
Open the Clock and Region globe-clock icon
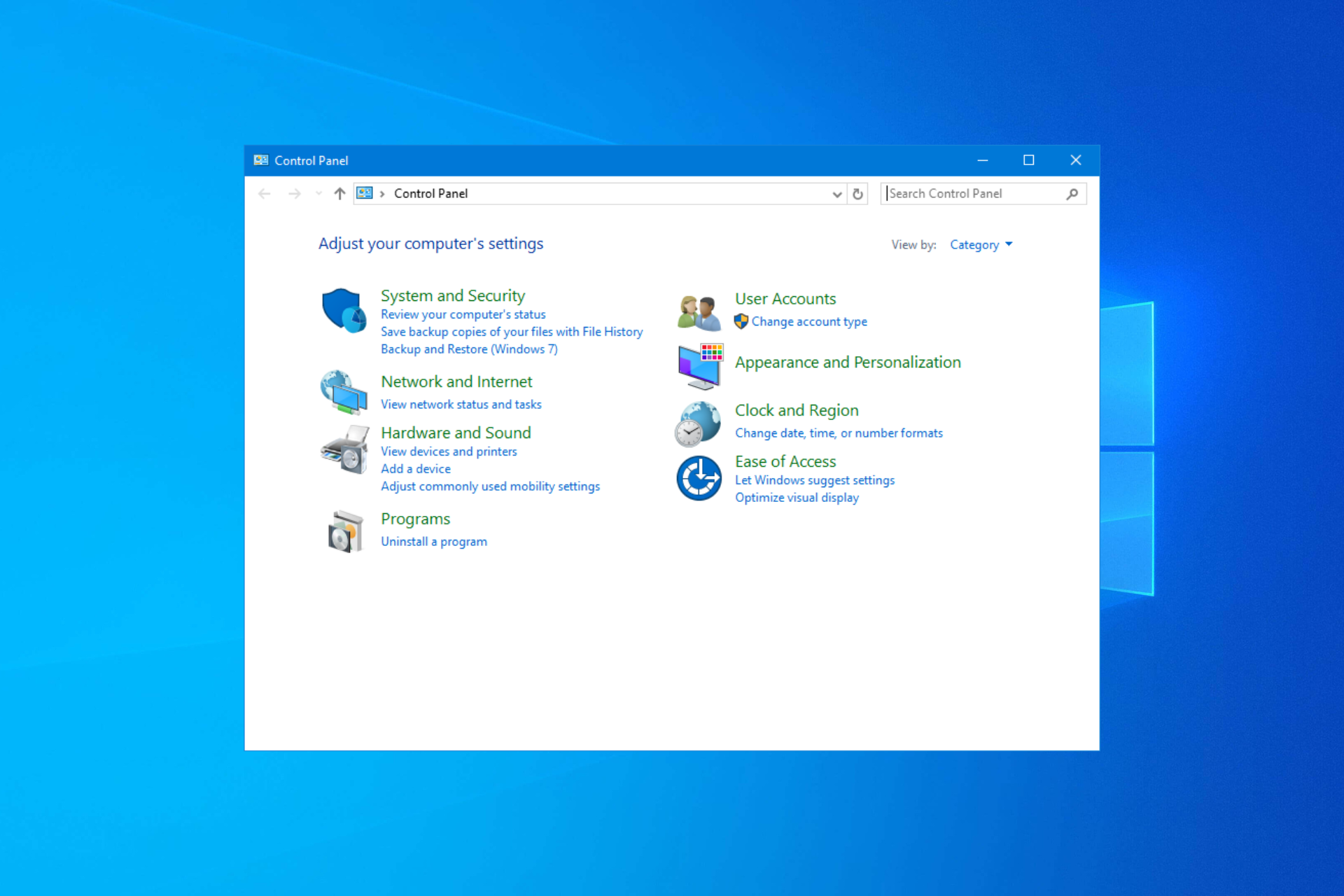tap(698, 423)
